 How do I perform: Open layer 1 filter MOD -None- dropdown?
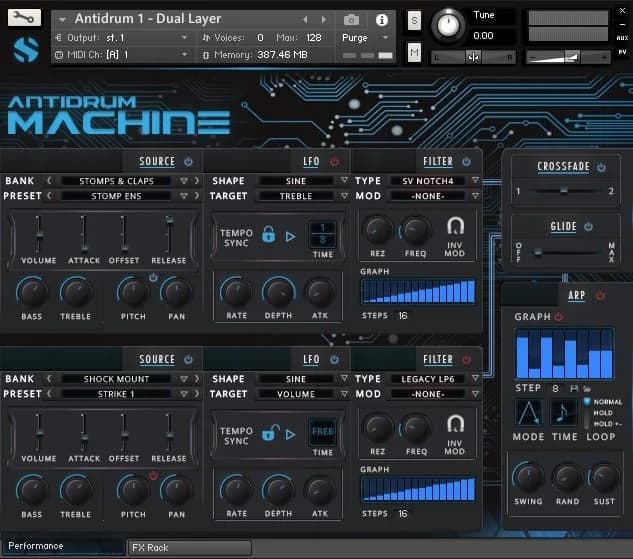pos(475,196)
